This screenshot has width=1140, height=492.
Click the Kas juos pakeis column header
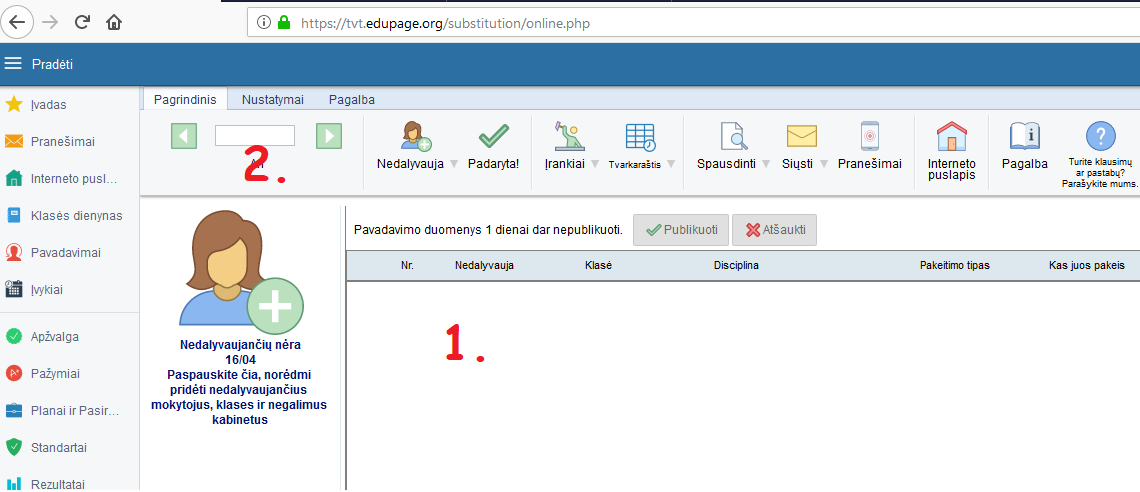1086,266
